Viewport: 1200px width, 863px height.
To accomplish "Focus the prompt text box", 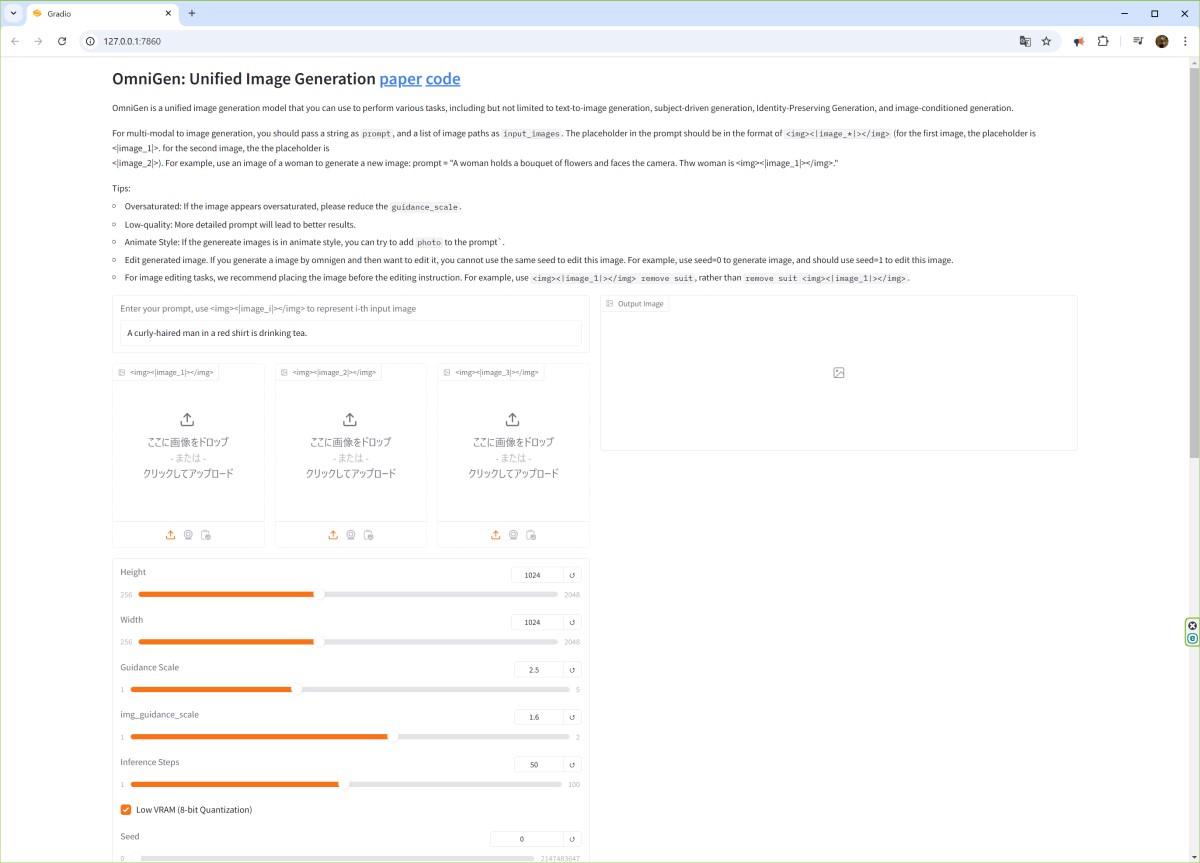I will coord(351,333).
